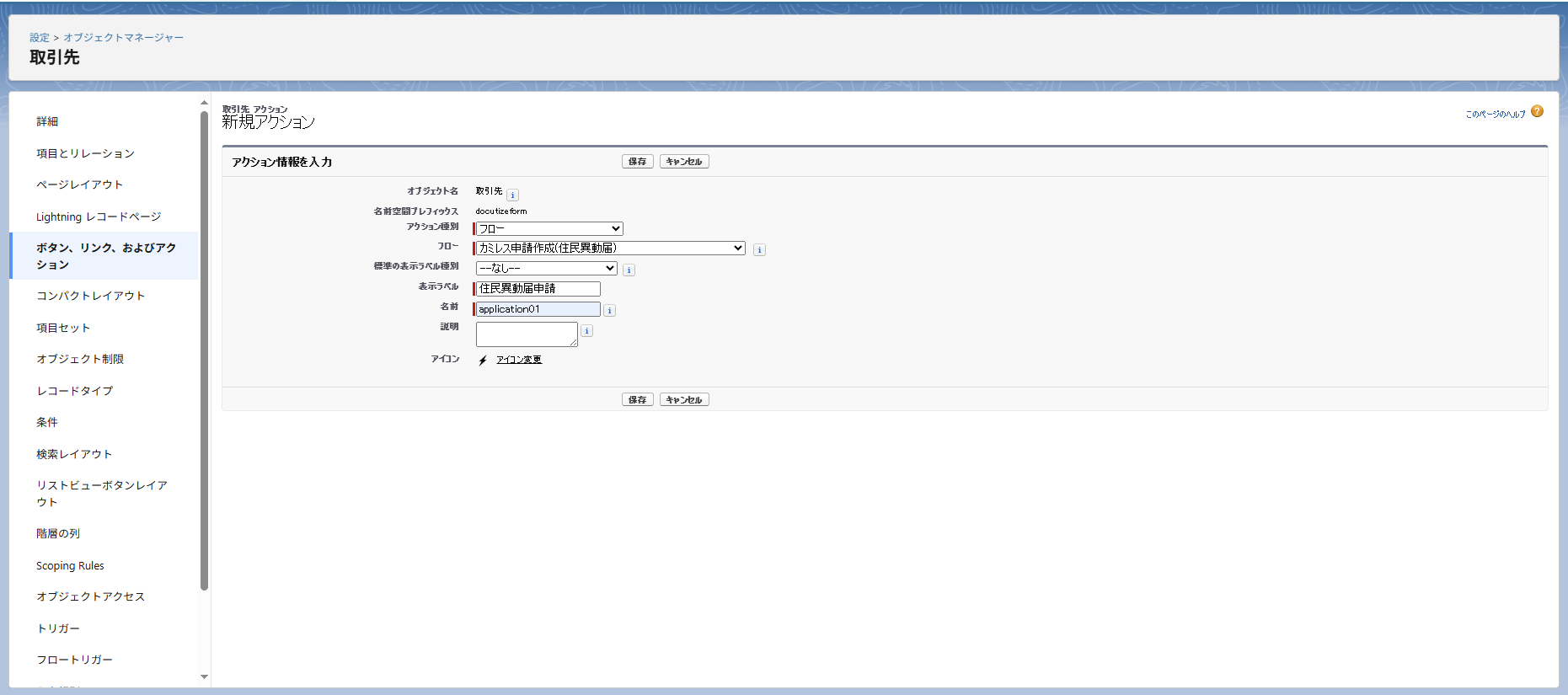This screenshot has width=1568, height=695.
Task: Click info icon beside the フロー dropdown
Action: 759,249
